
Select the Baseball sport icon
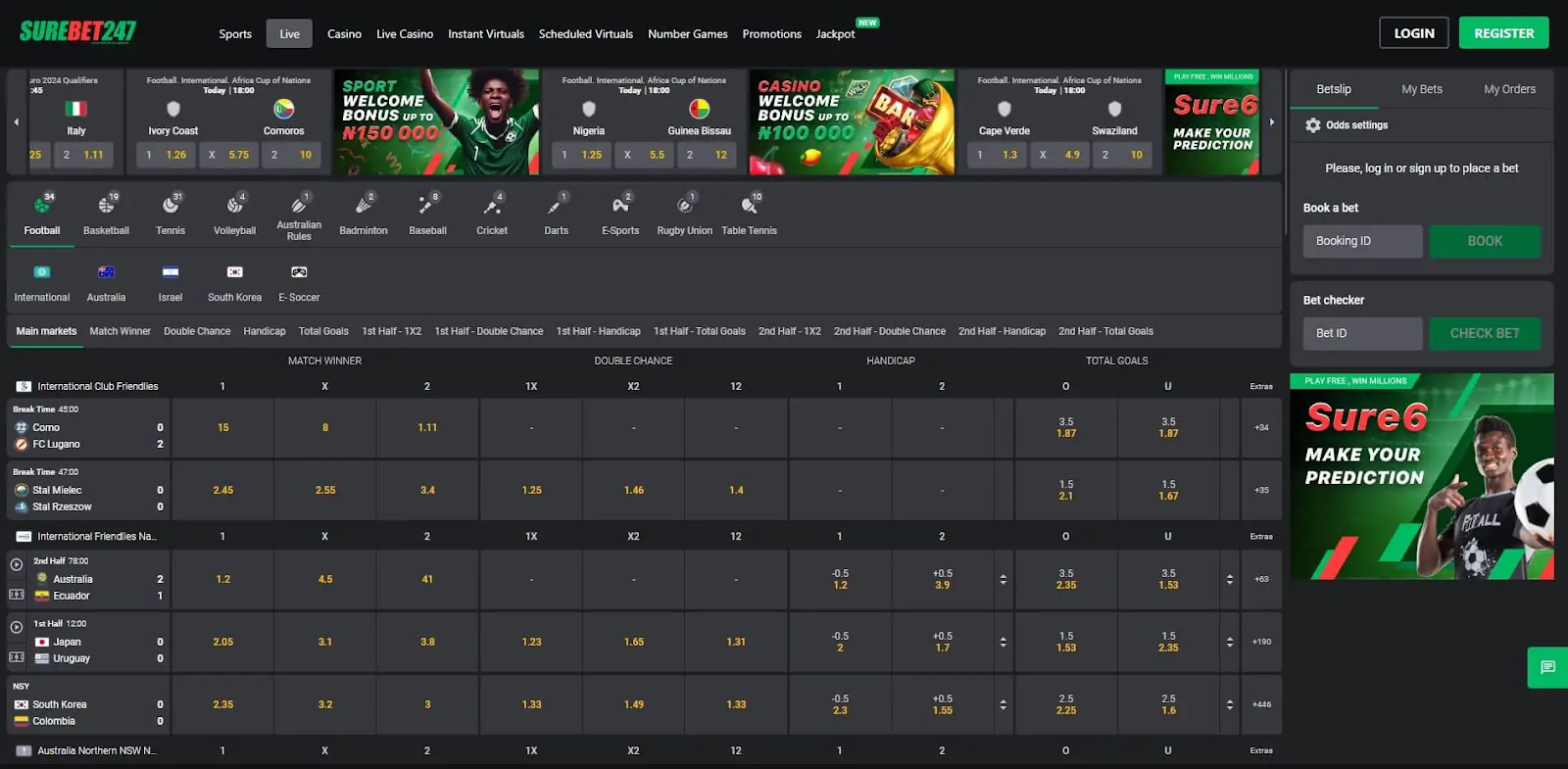click(427, 206)
